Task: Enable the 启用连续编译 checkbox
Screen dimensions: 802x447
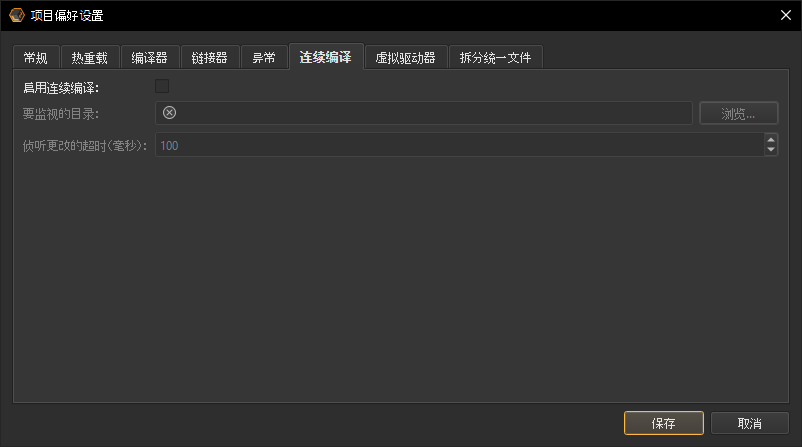Action: (162, 86)
